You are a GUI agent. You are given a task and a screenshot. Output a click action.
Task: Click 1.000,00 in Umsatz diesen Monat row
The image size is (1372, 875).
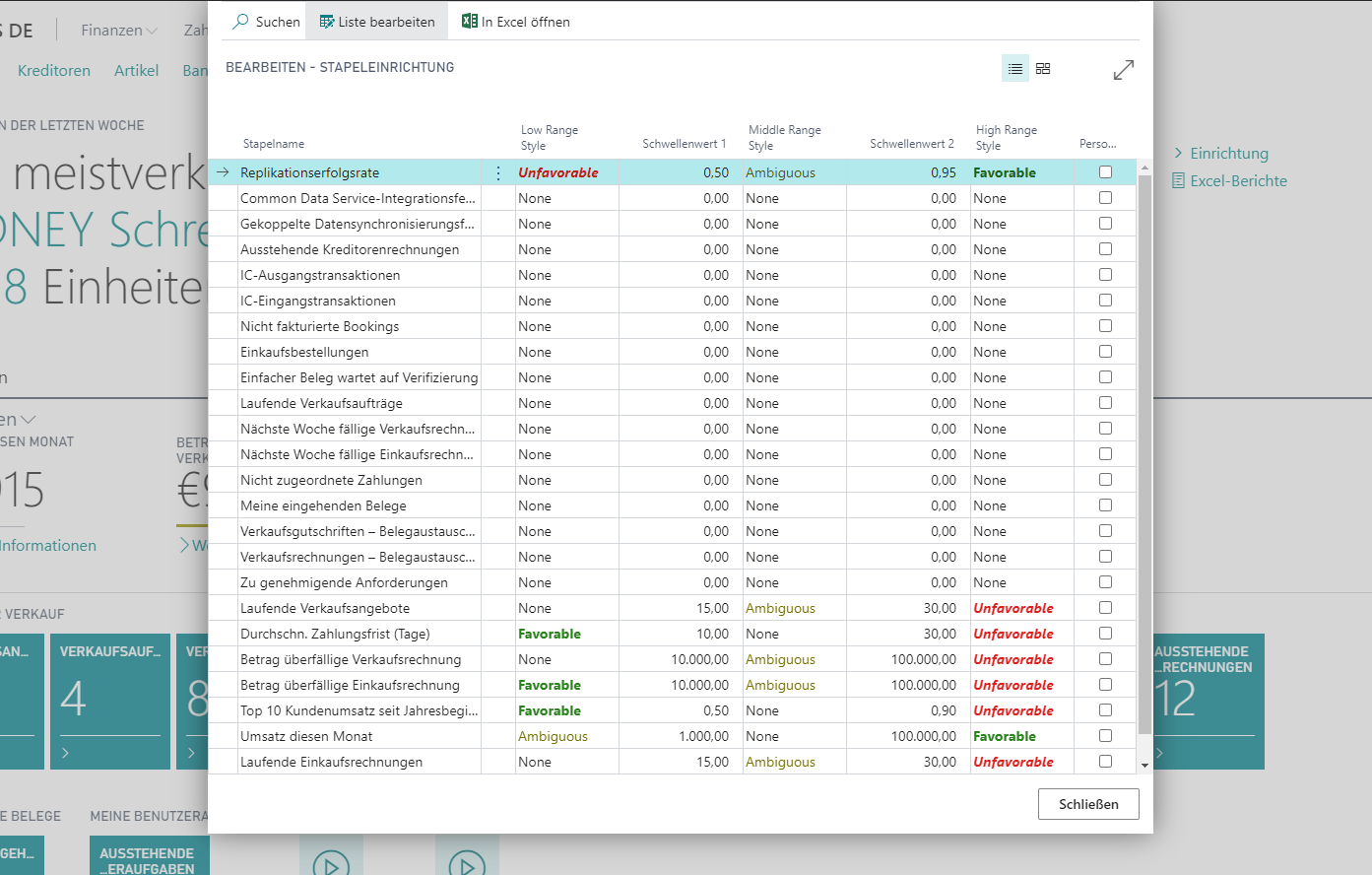[704, 736]
